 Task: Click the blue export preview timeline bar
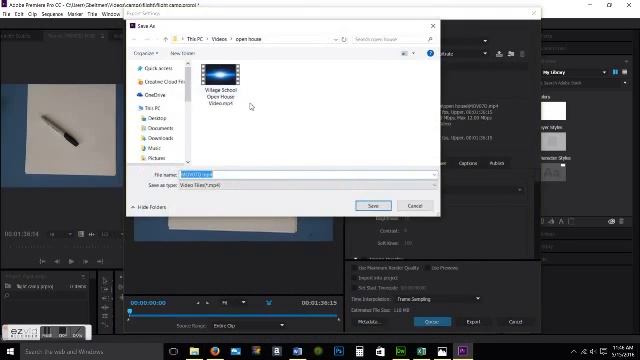[x=234, y=316]
